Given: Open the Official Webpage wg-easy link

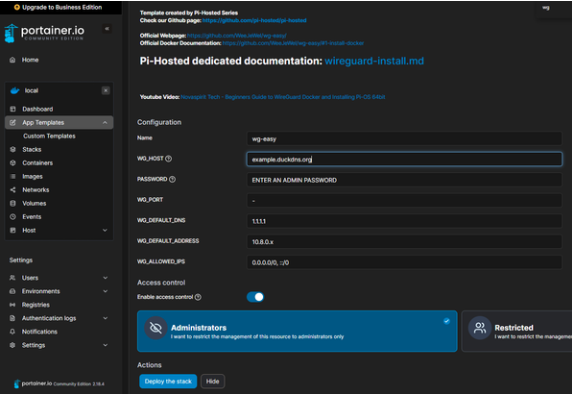Looking at the screenshot, I should pos(237,36).
